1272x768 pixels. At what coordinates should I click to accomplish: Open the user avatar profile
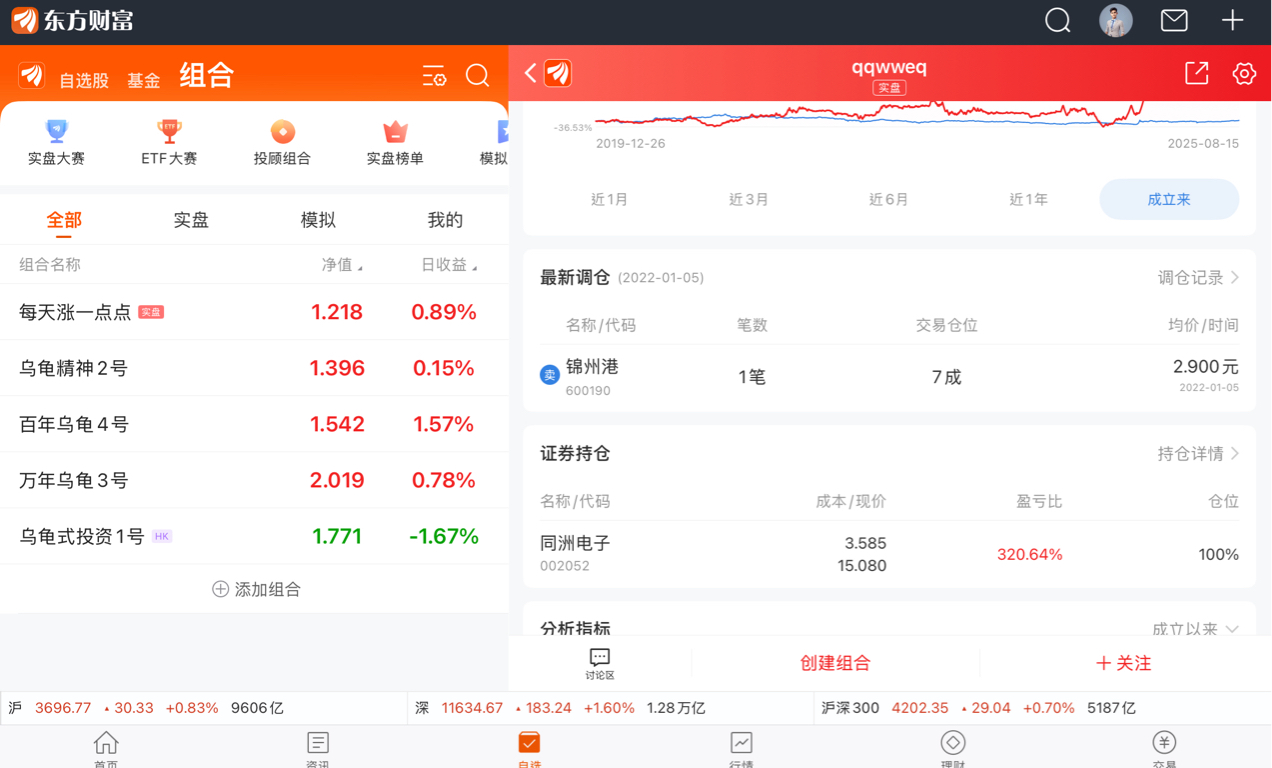[x=1116, y=20]
